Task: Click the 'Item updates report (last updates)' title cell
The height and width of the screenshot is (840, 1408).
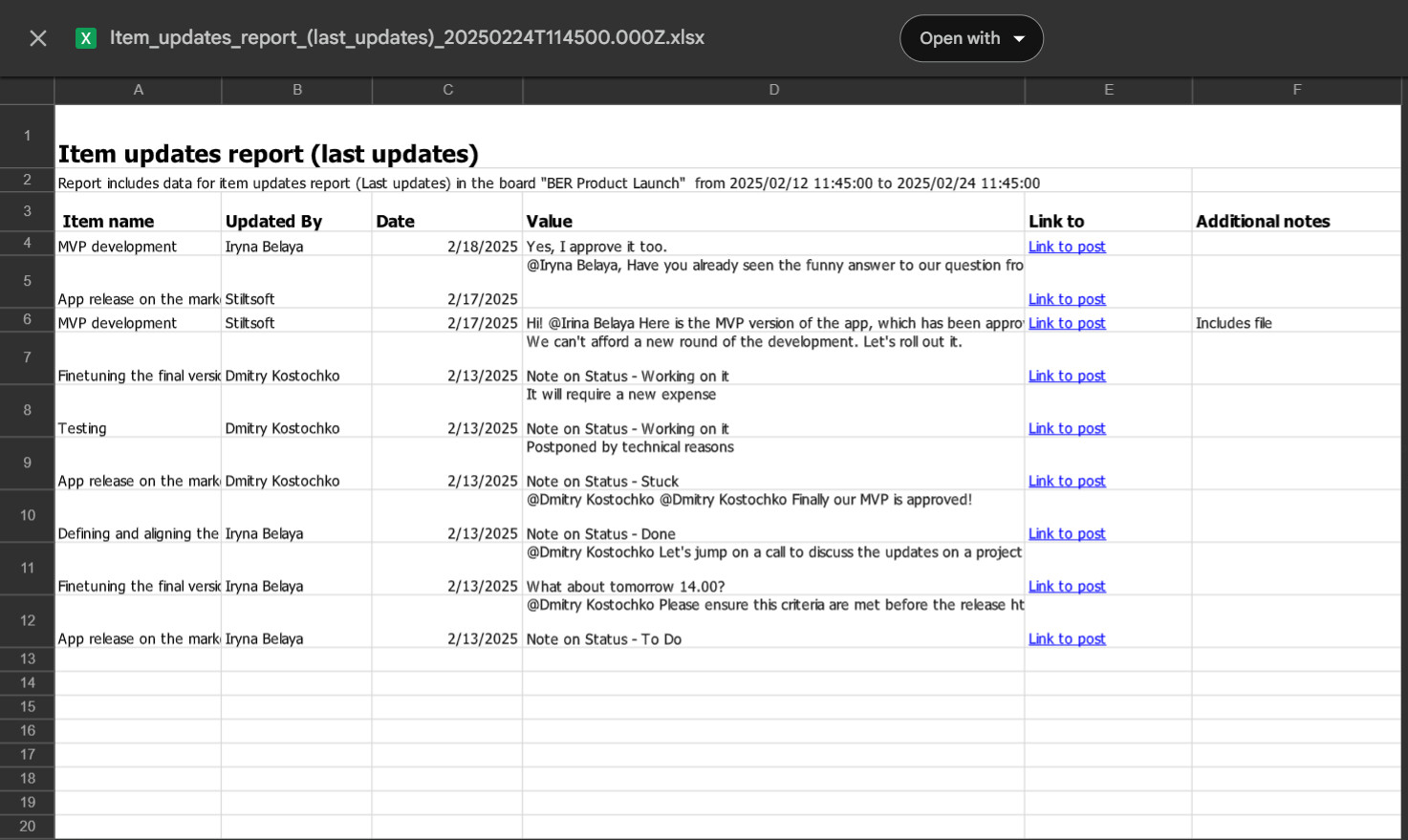Action: click(269, 154)
